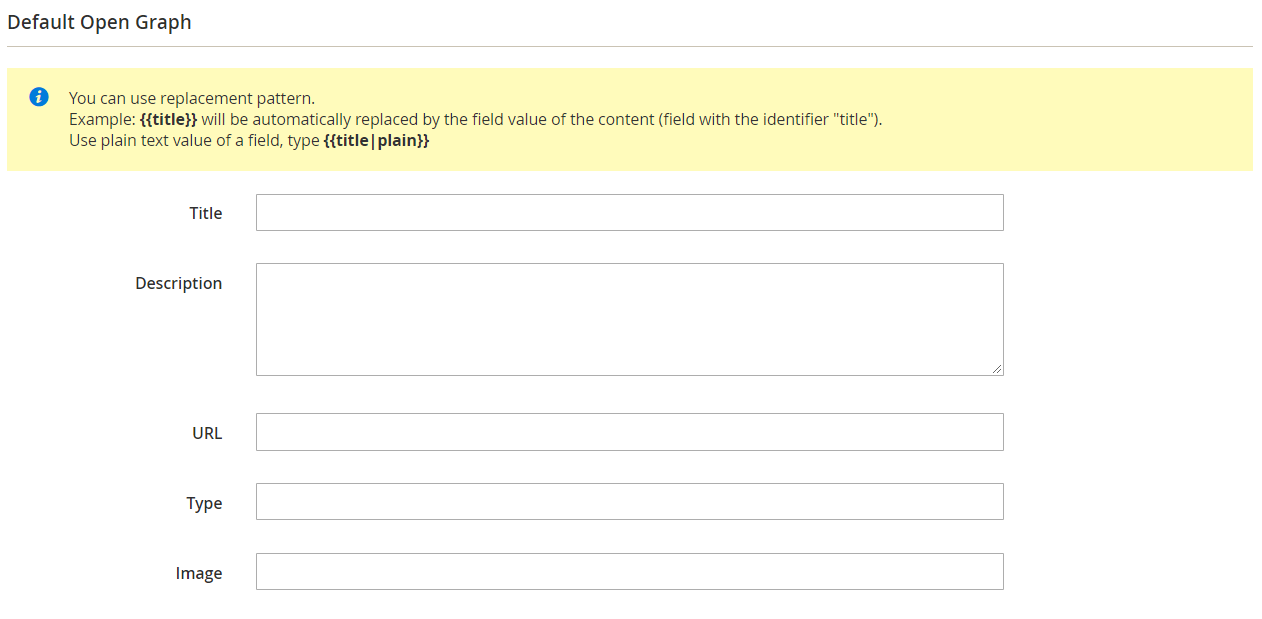Click the "Default Open Graph" section heading
The height and width of the screenshot is (619, 1262).
99,22
